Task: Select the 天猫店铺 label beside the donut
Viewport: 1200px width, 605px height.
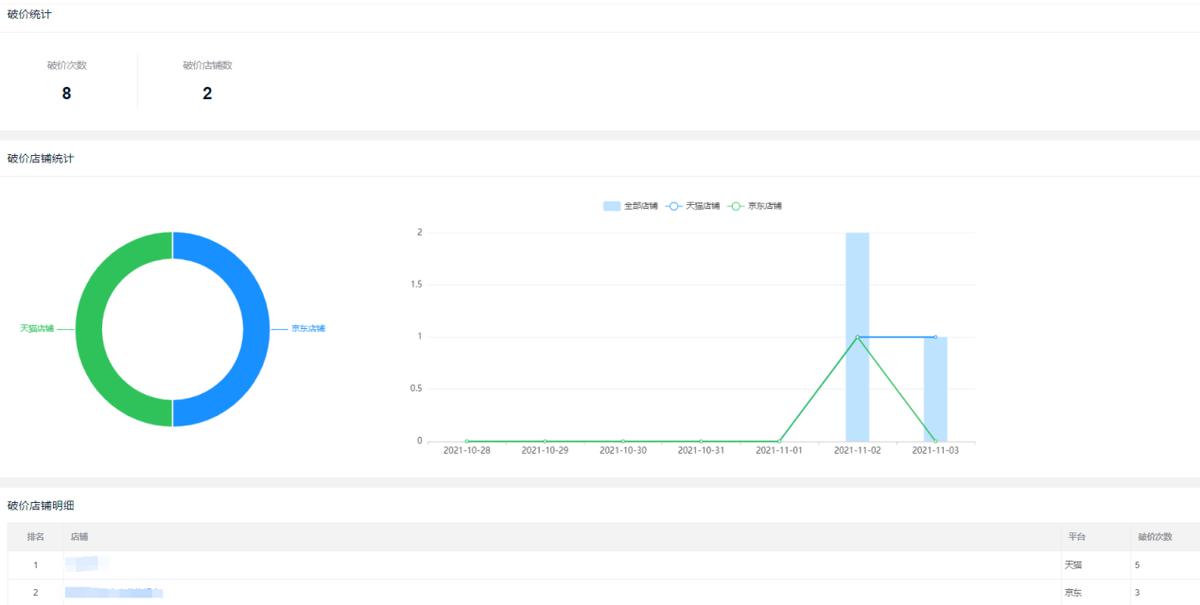Action: click(x=37, y=328)
